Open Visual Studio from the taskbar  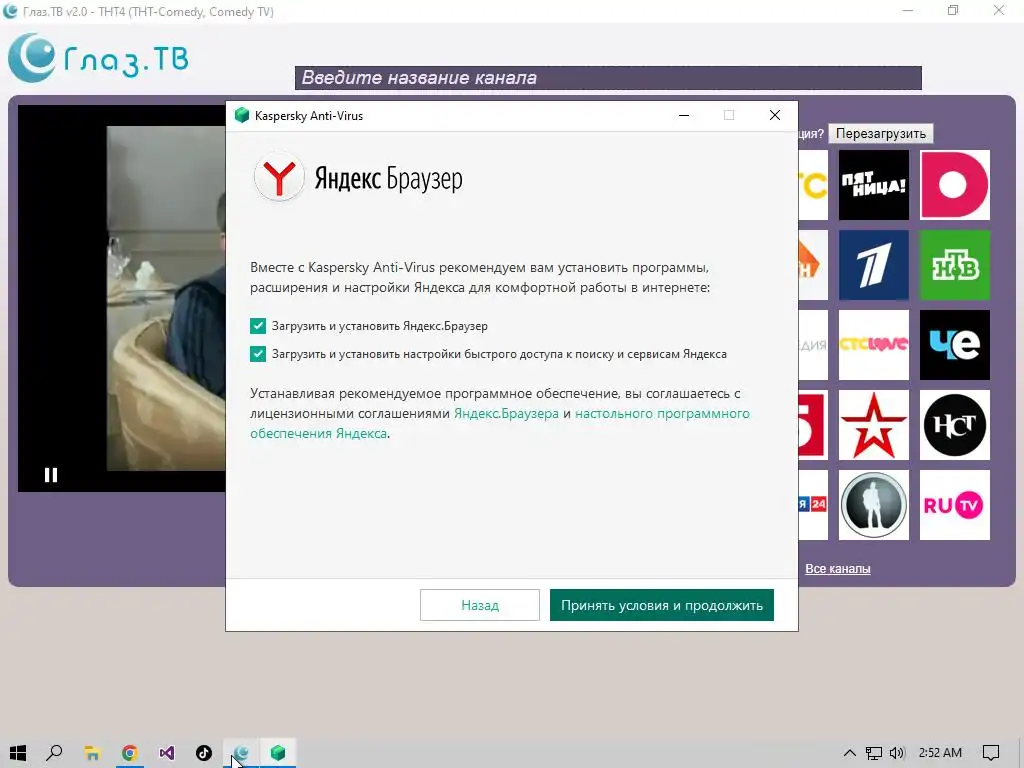tap(167, 753)
